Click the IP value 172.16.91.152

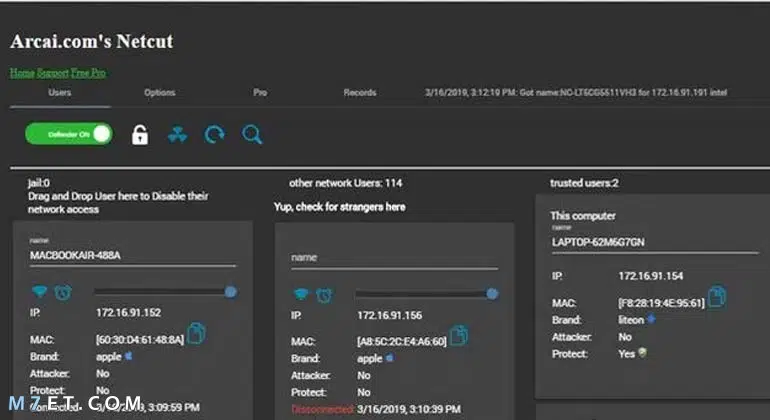coord(129,313)
